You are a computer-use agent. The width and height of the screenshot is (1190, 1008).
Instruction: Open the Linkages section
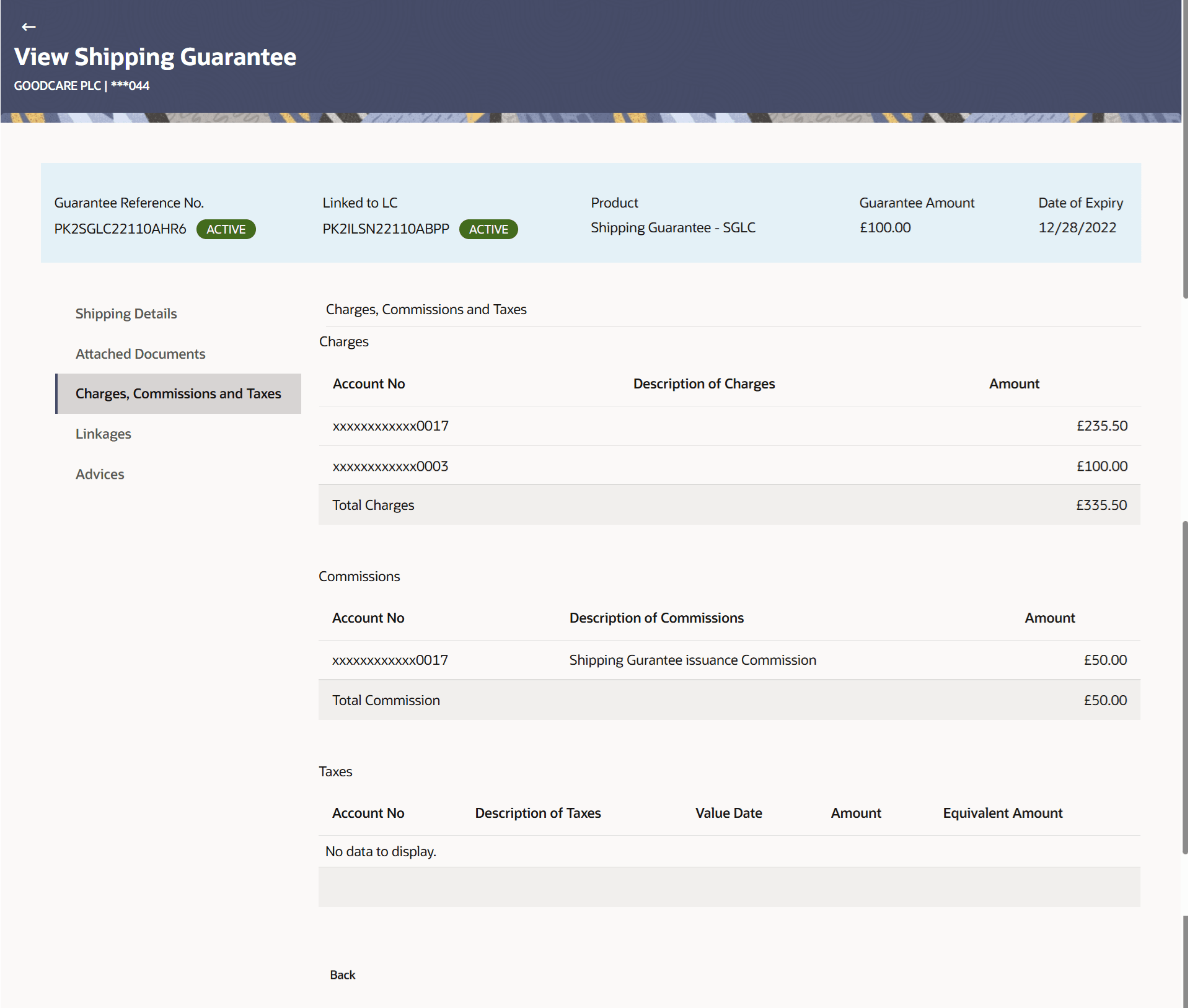tap(103, 434)
